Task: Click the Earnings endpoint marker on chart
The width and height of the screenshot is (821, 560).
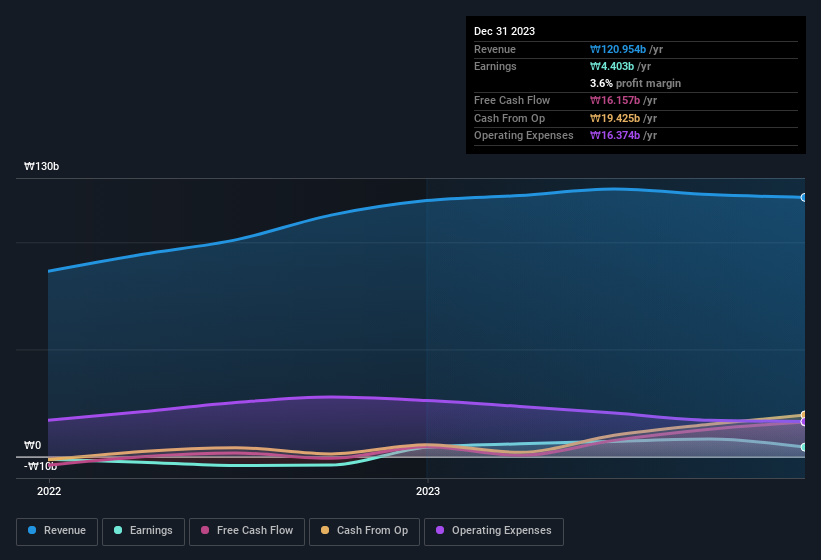Action: point(804,447)
